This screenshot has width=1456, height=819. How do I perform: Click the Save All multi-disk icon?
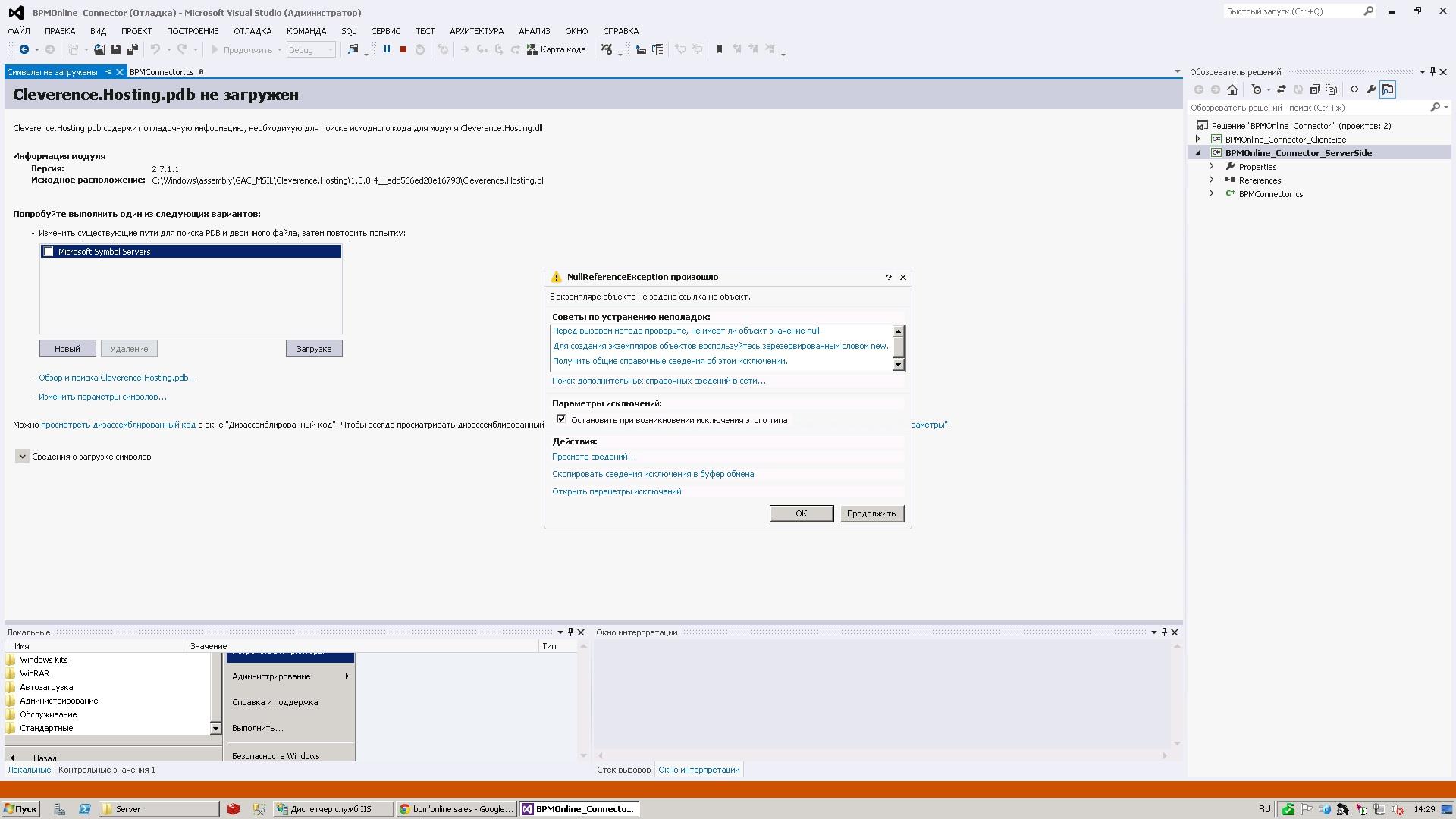coord(133,49)
